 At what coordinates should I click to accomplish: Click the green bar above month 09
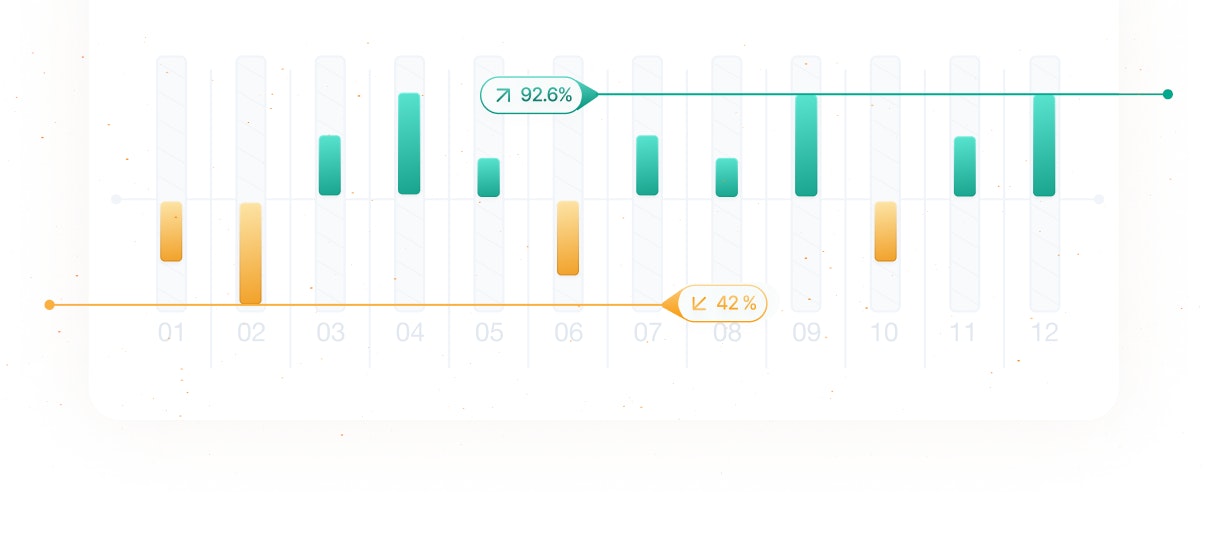[x=806, y=145]
